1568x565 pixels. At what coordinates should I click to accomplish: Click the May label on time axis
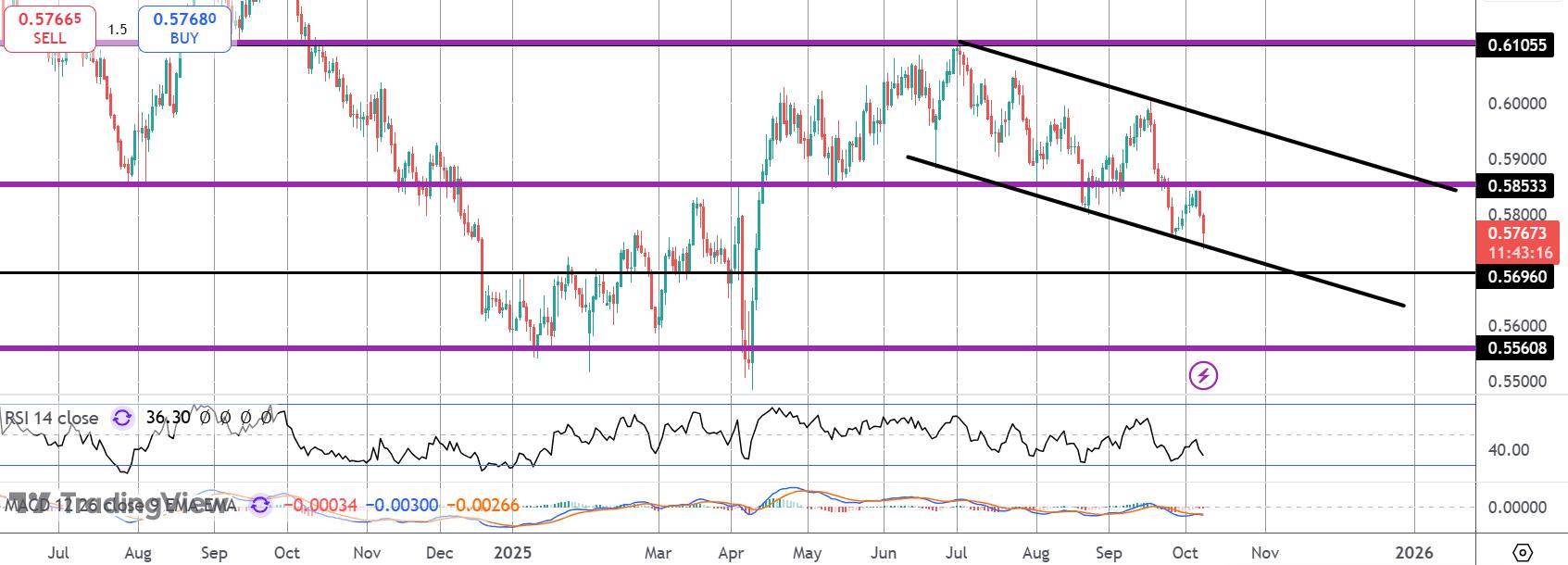point(808,553)
